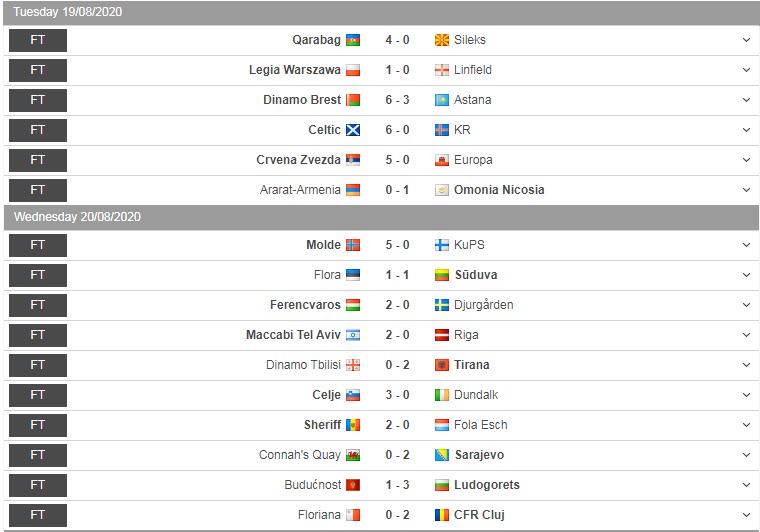Expand the Qarabag vs Sileks match details

[746, 40]
